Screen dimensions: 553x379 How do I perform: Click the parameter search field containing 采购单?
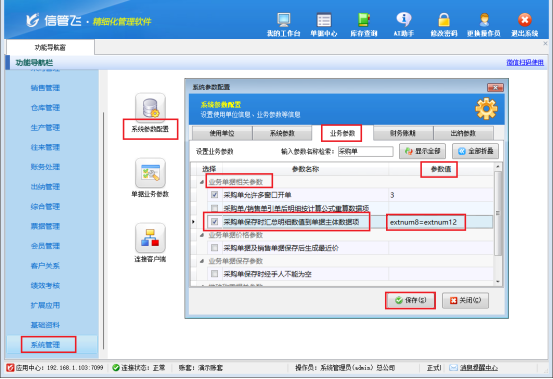[x=365, y=152]
